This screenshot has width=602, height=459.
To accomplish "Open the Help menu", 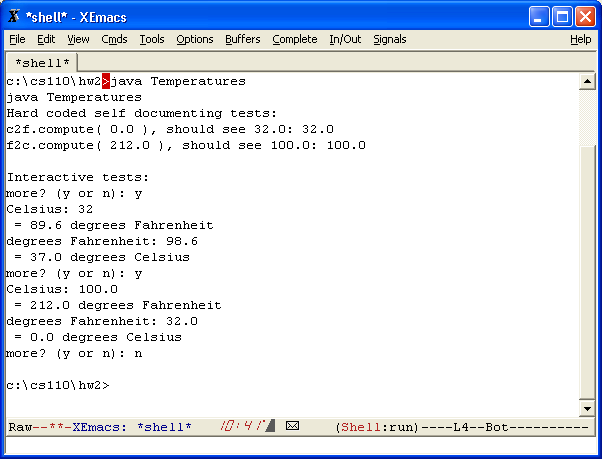I will coord(580,39).
